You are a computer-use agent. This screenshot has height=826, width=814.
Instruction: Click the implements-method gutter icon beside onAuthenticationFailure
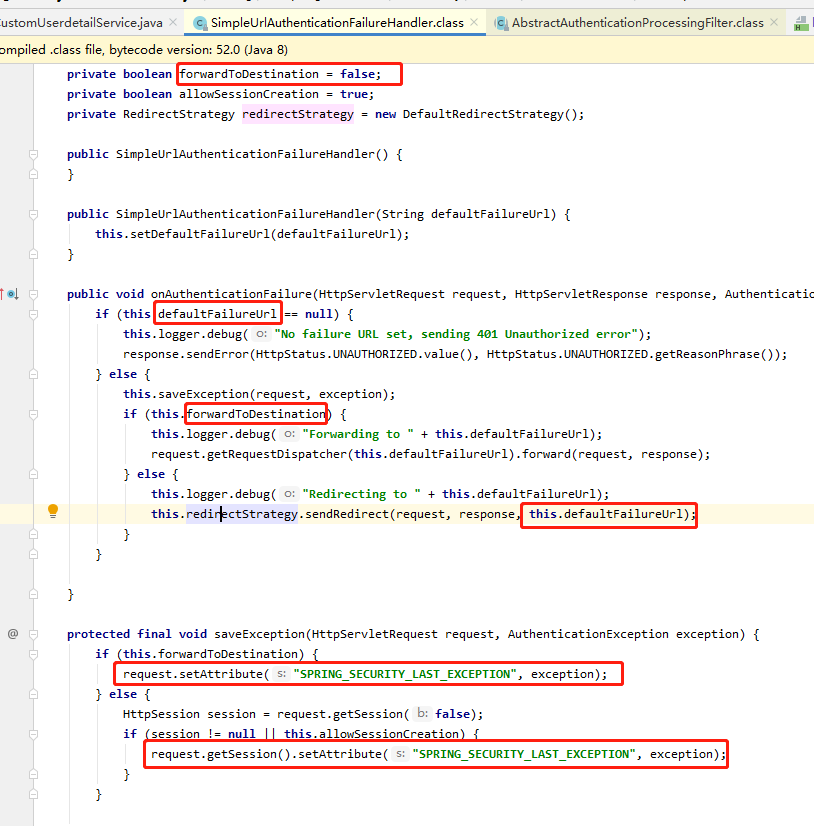point(12,294)
